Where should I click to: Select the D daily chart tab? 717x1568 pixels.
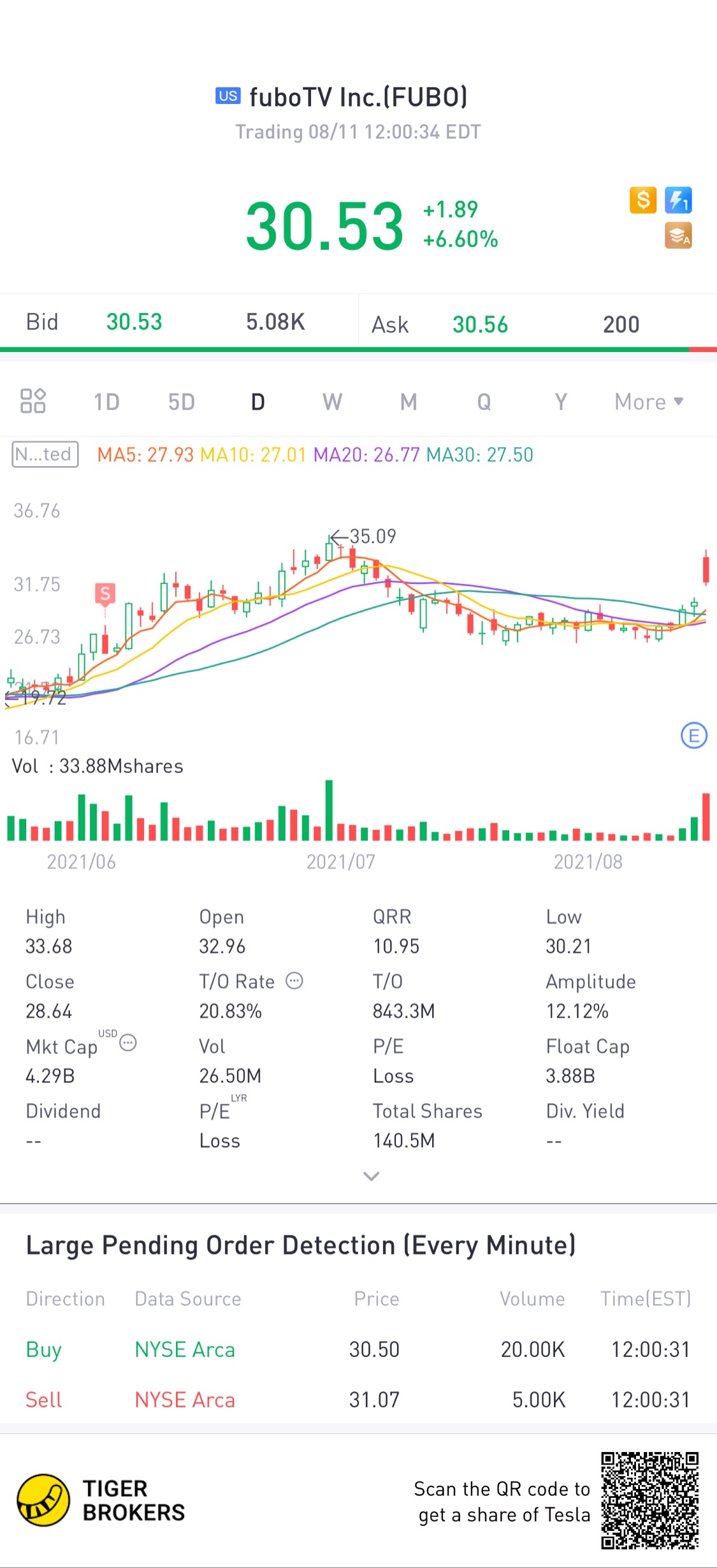[x=257, y=402]
